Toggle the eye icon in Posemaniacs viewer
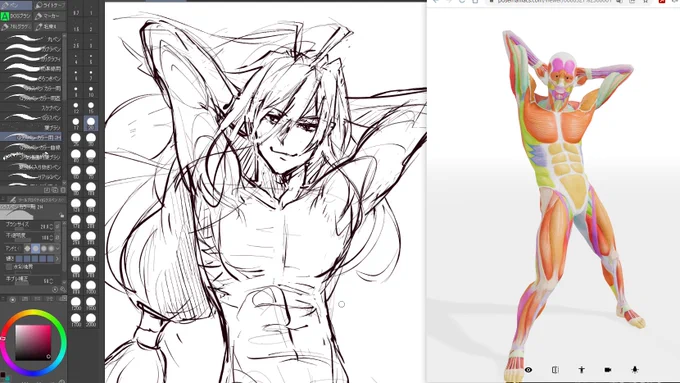 tap(528, 370)
